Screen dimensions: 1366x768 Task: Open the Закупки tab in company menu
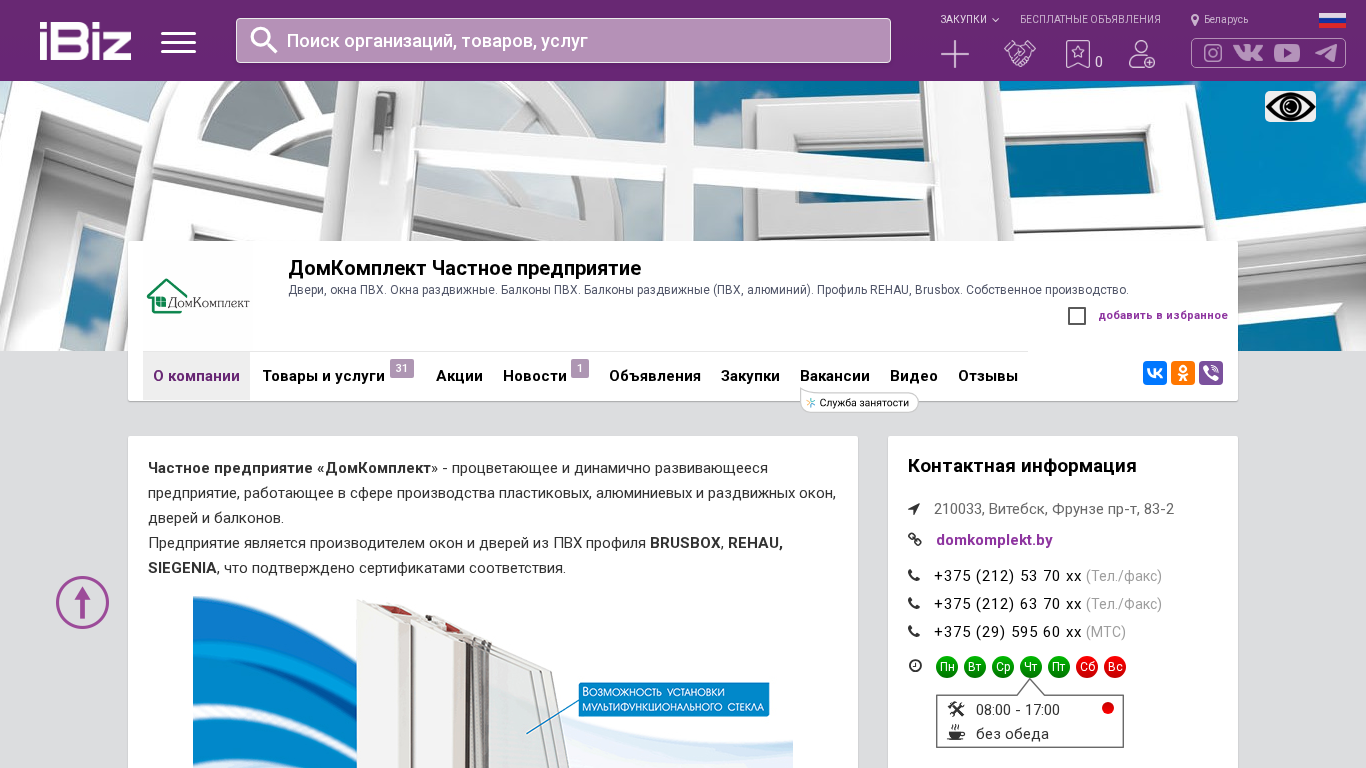point(750,376)
